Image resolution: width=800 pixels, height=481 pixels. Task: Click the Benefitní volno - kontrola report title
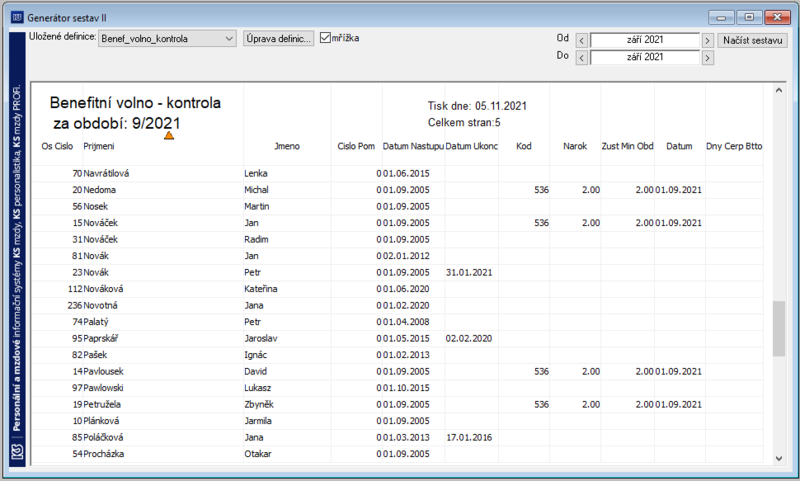(x=135, y=103)
